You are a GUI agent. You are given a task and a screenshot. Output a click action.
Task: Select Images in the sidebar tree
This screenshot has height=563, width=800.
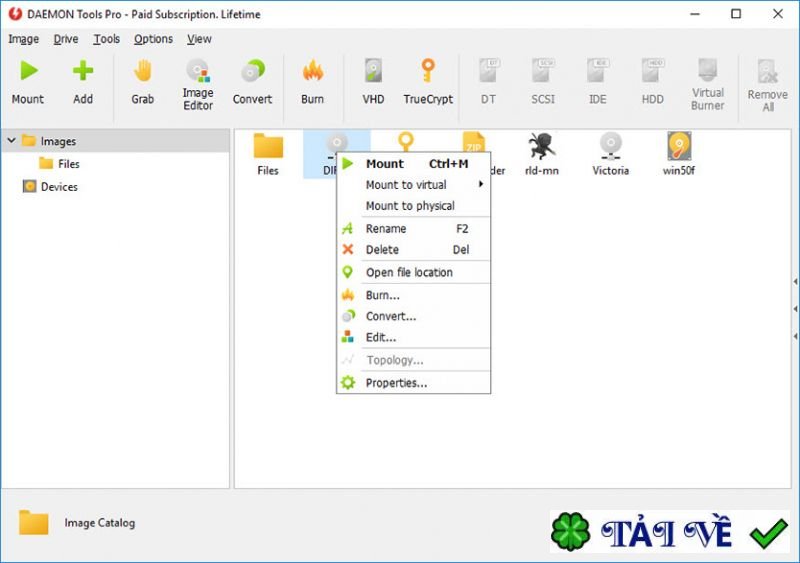coord(58,141)
